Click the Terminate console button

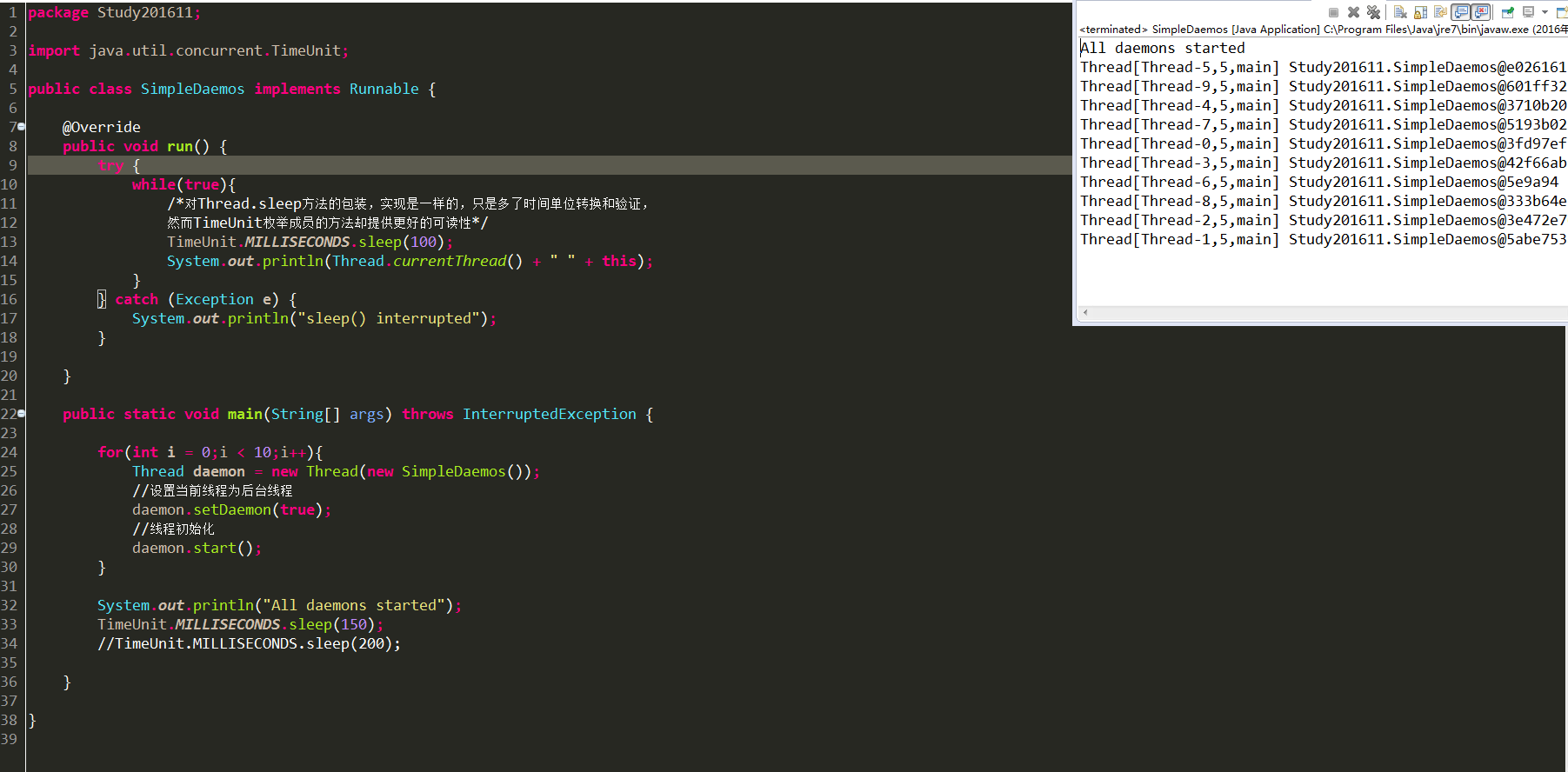pos(1333,12)
